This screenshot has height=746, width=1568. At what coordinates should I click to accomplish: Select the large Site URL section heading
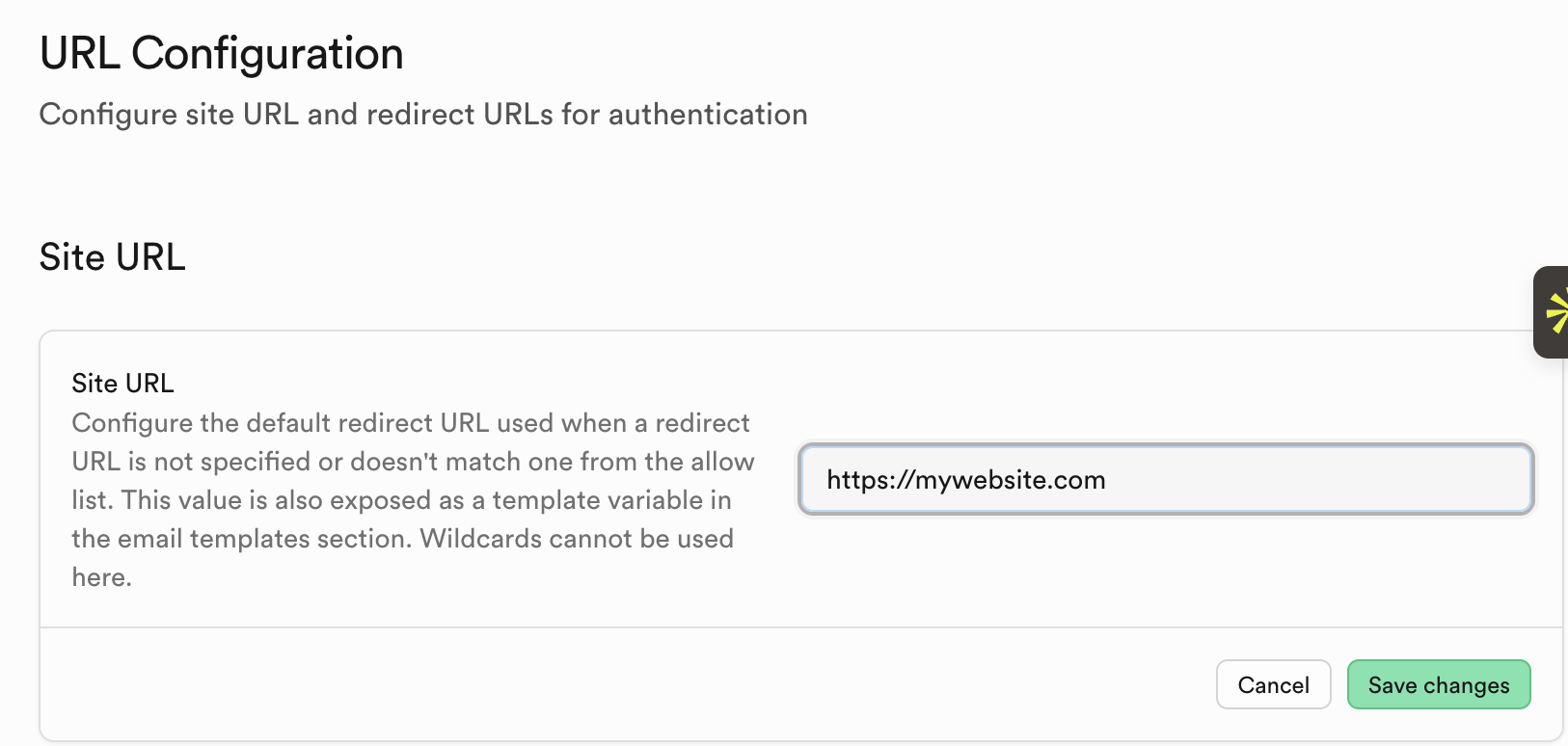[x=112, y=257]
